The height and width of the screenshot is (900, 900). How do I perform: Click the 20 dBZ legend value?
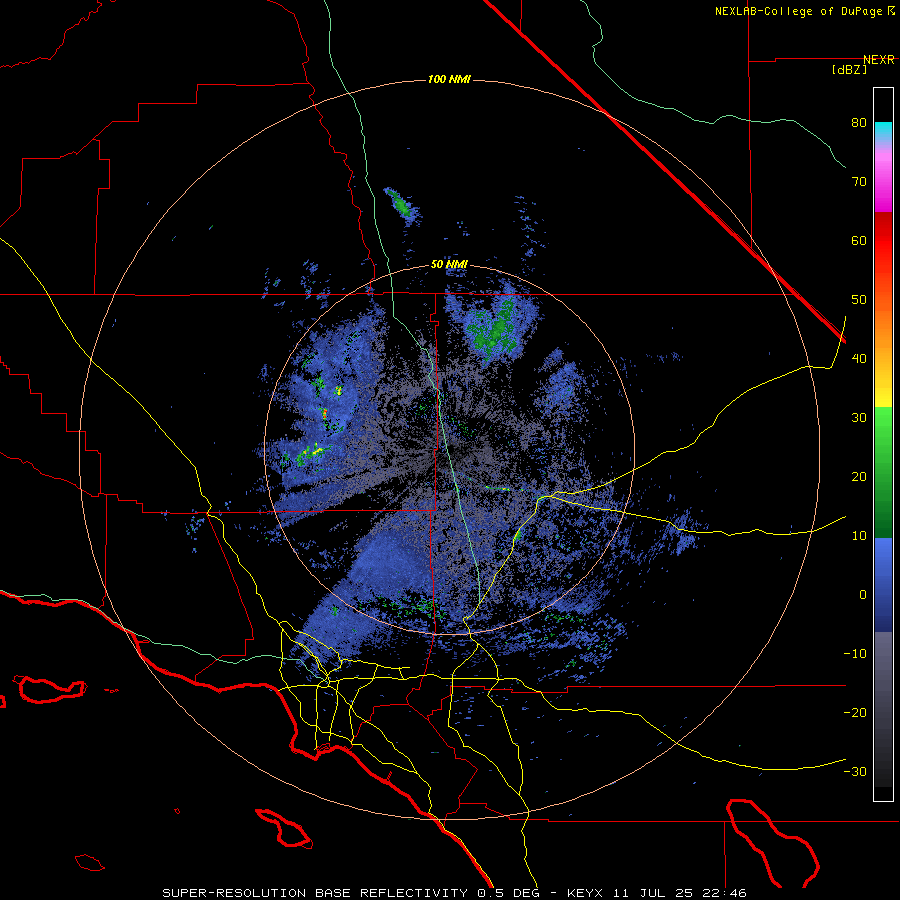click(859, 477)
